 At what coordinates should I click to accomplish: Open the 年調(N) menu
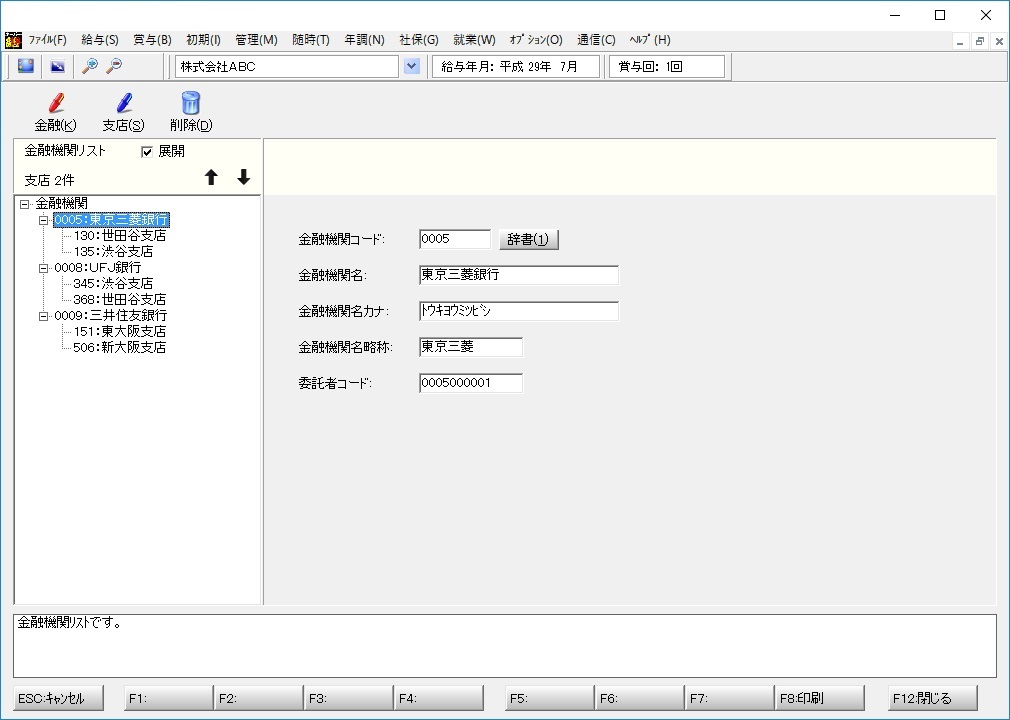pyautogui.click(x=365, y=40)
